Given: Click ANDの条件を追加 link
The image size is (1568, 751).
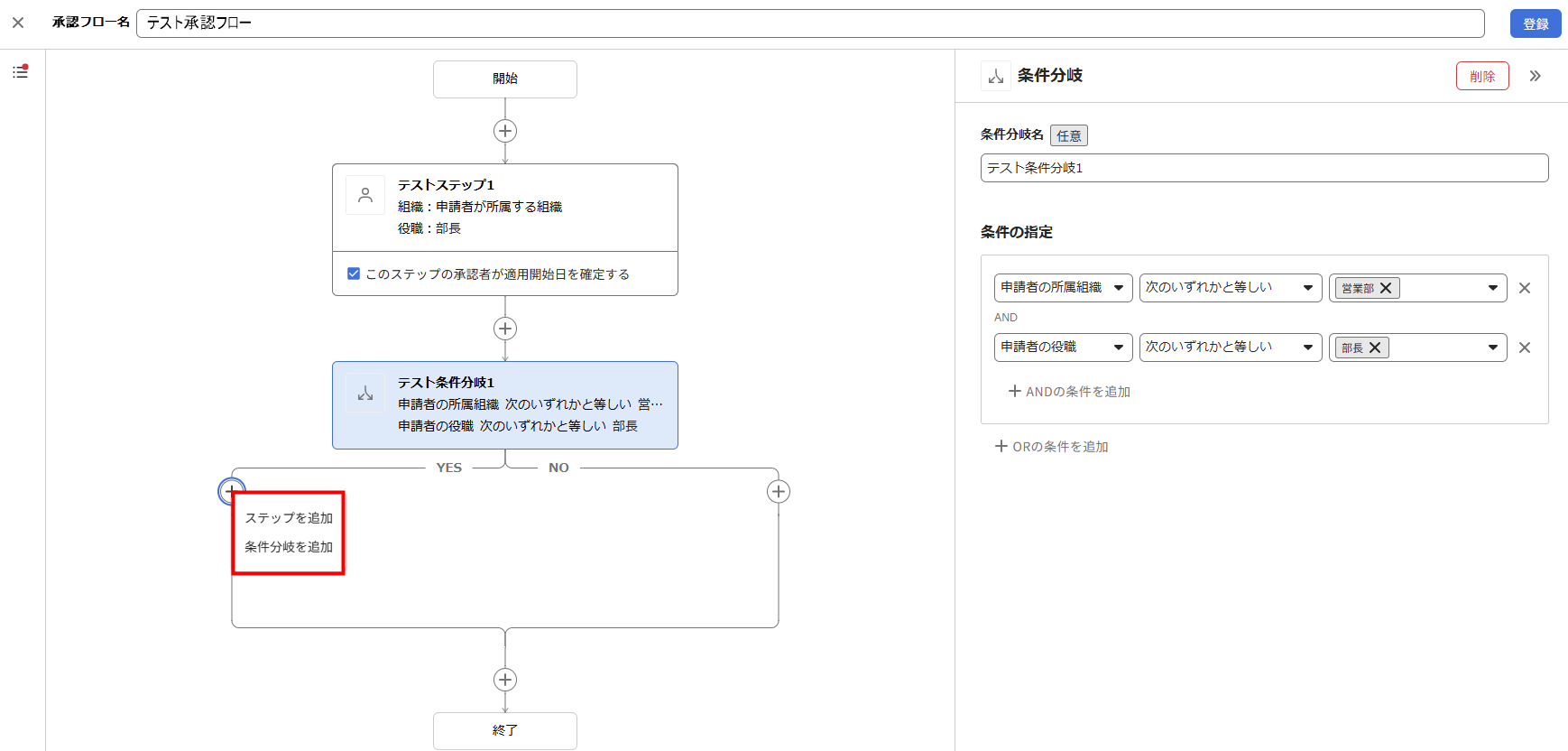Looking at the screenshot, I should point(1069,392).
